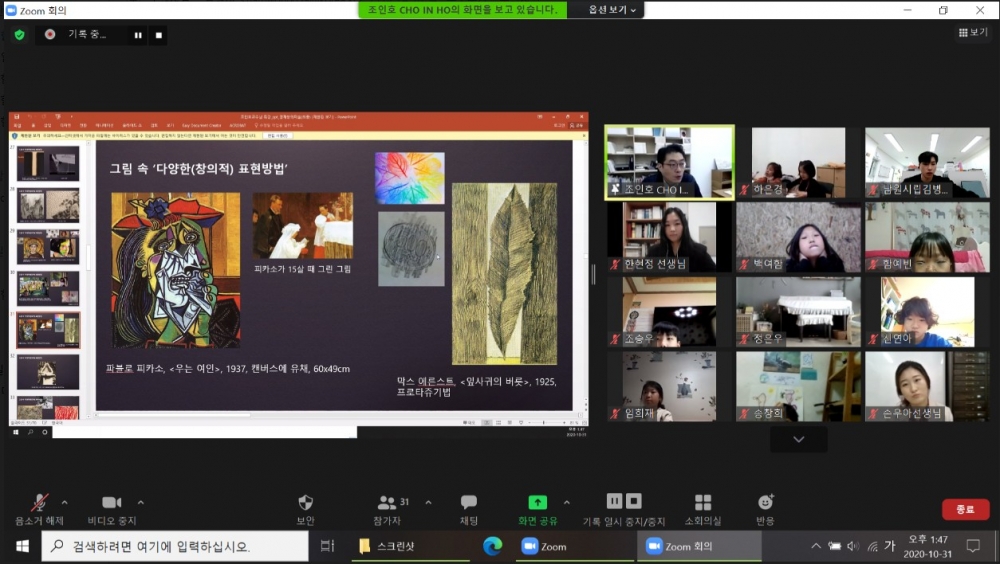Screen dimensions: 1000x564
Task: Open the clock showing 오후 1:47
Action: (x=928, y=547)
